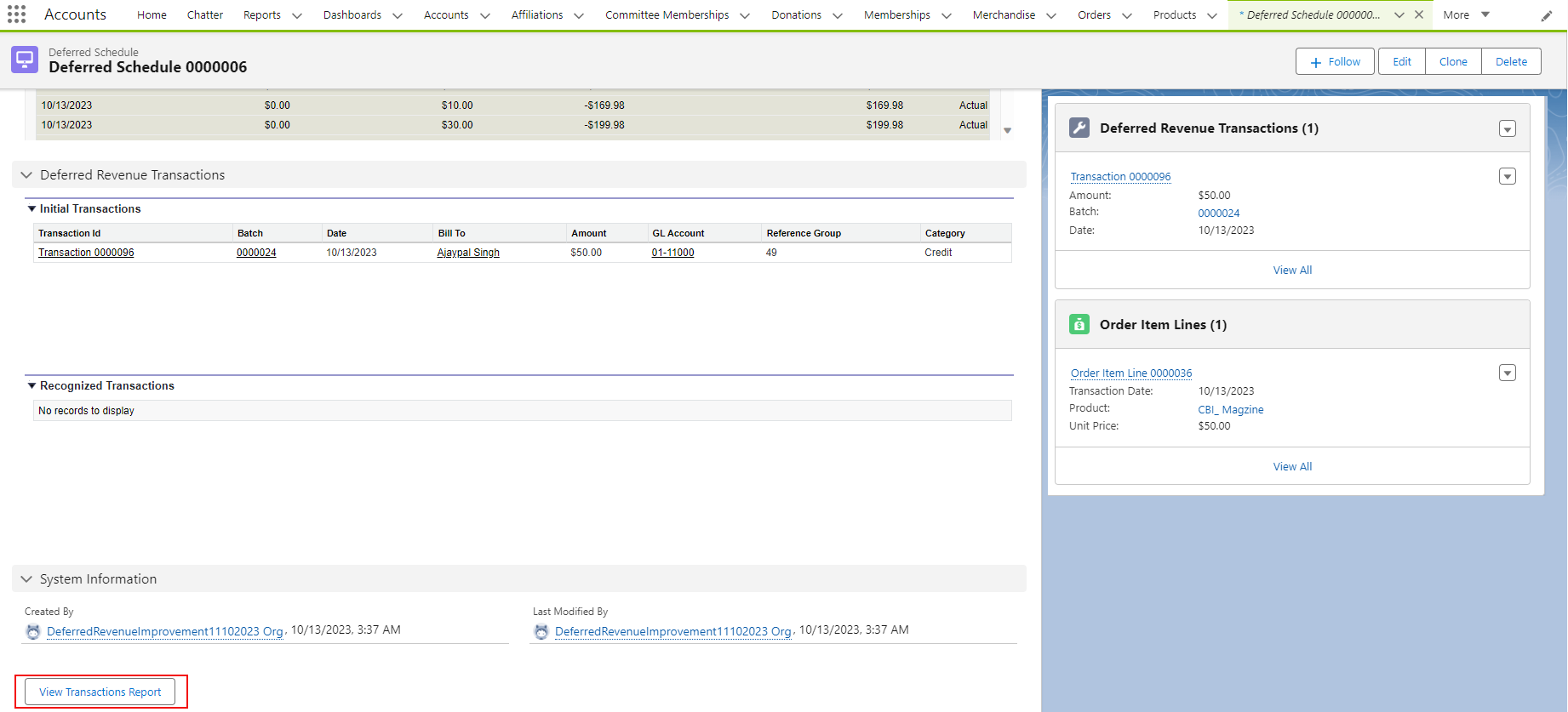
Task: Click the View Transactions Report button
Action: pyautogui.click(x=100, y=692)
